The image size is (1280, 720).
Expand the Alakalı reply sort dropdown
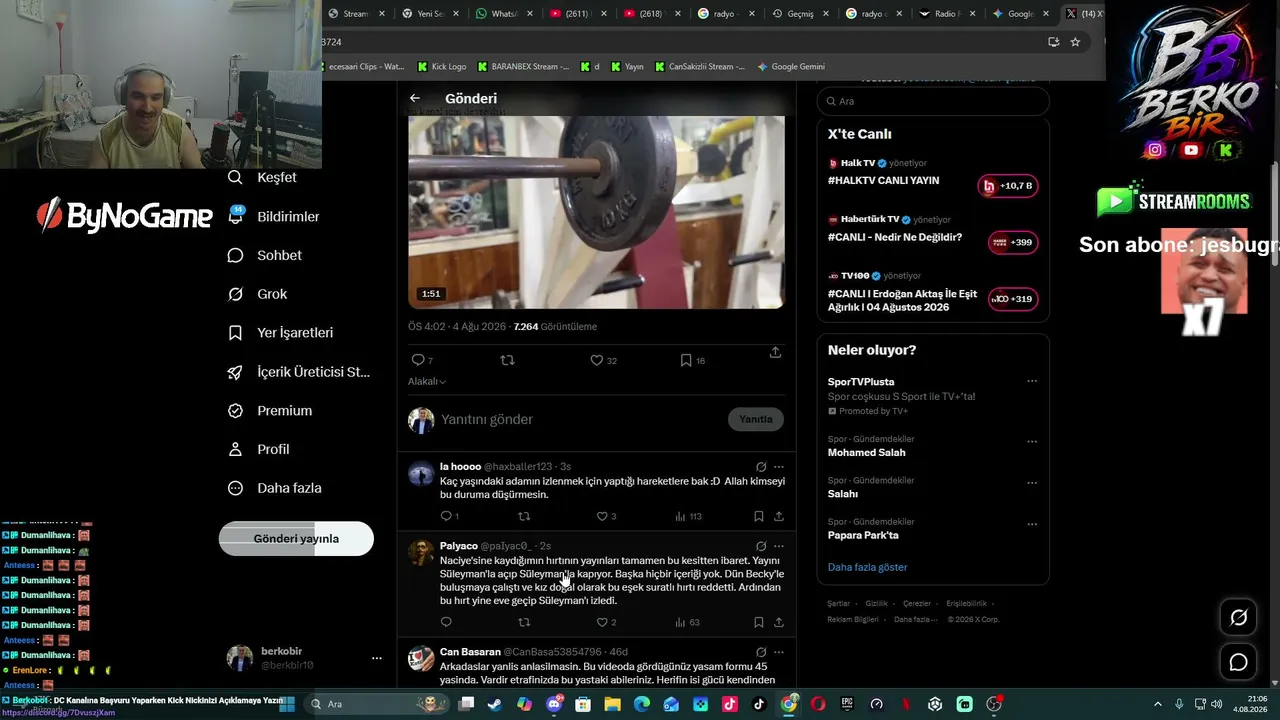click(427, 381)
